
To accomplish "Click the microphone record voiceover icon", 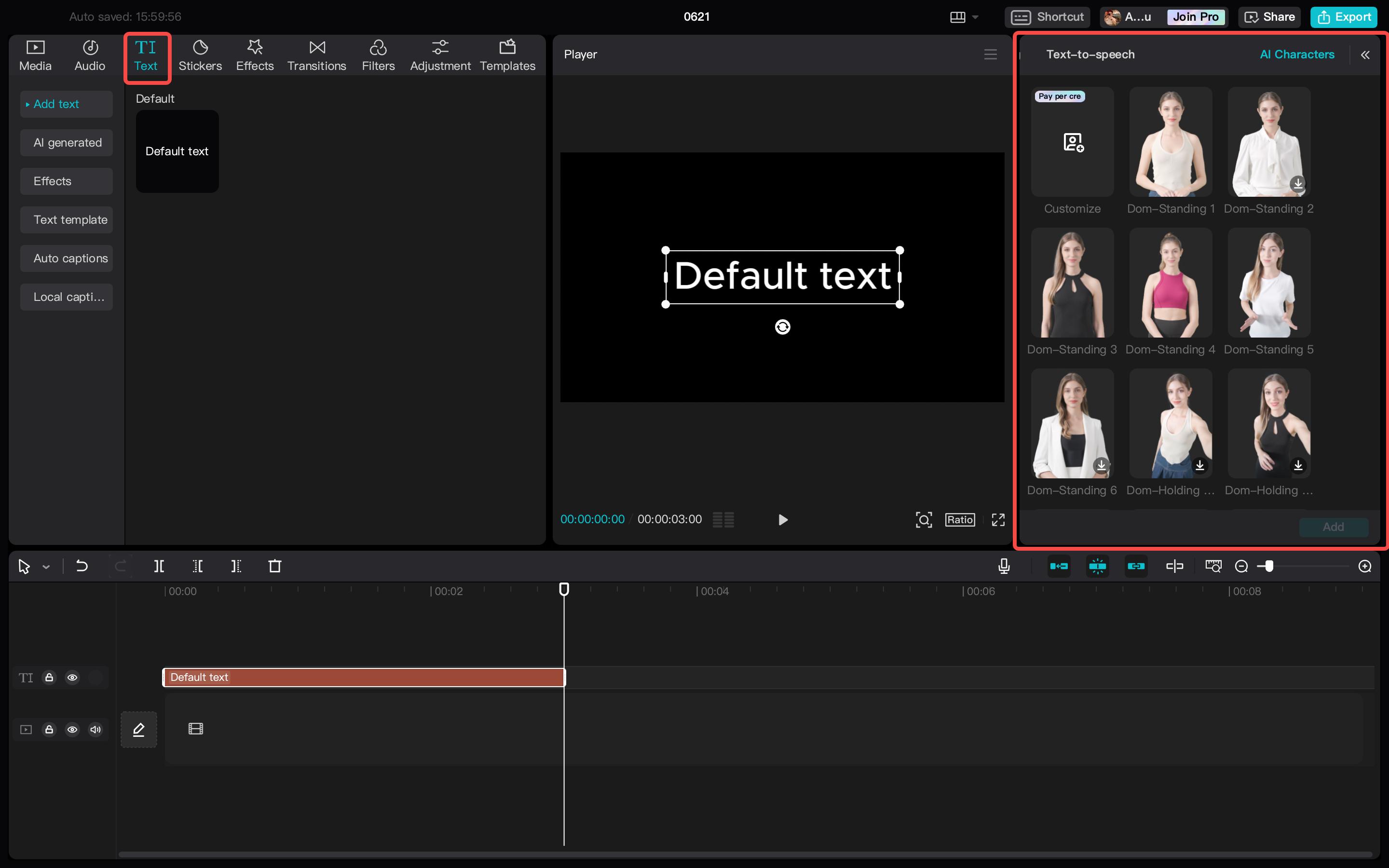I will (1004, 566).
